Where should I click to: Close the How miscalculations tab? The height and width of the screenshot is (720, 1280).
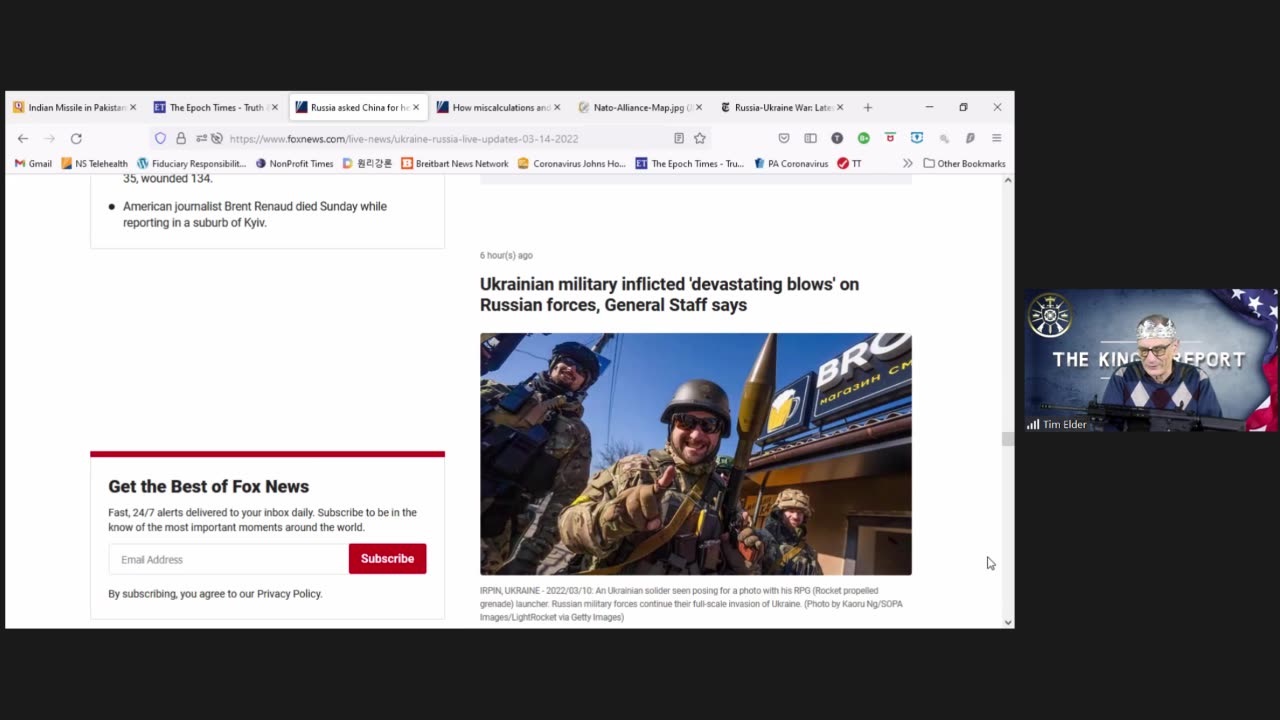(557, 107)
